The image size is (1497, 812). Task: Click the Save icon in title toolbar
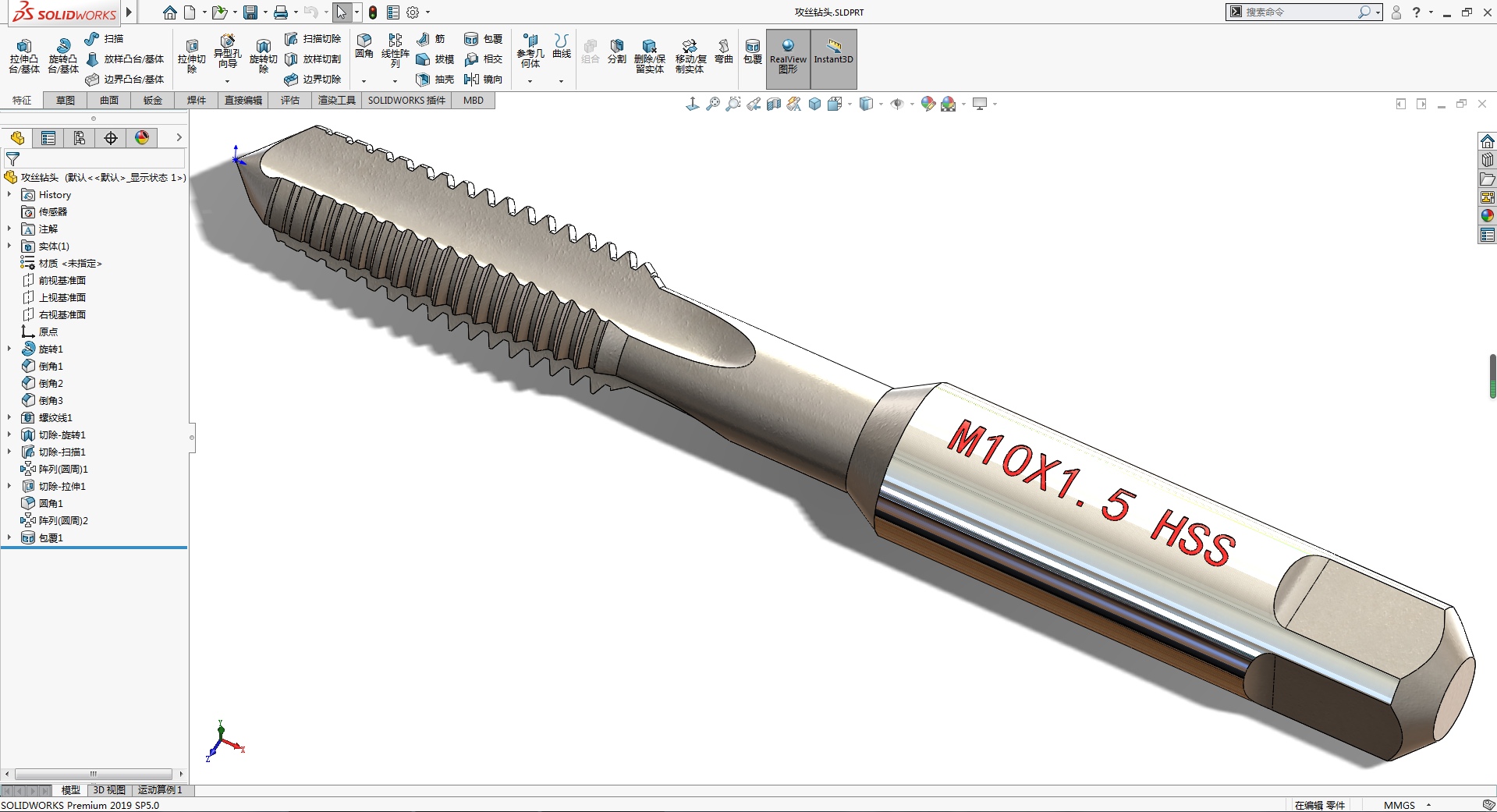tap(250, 12)
